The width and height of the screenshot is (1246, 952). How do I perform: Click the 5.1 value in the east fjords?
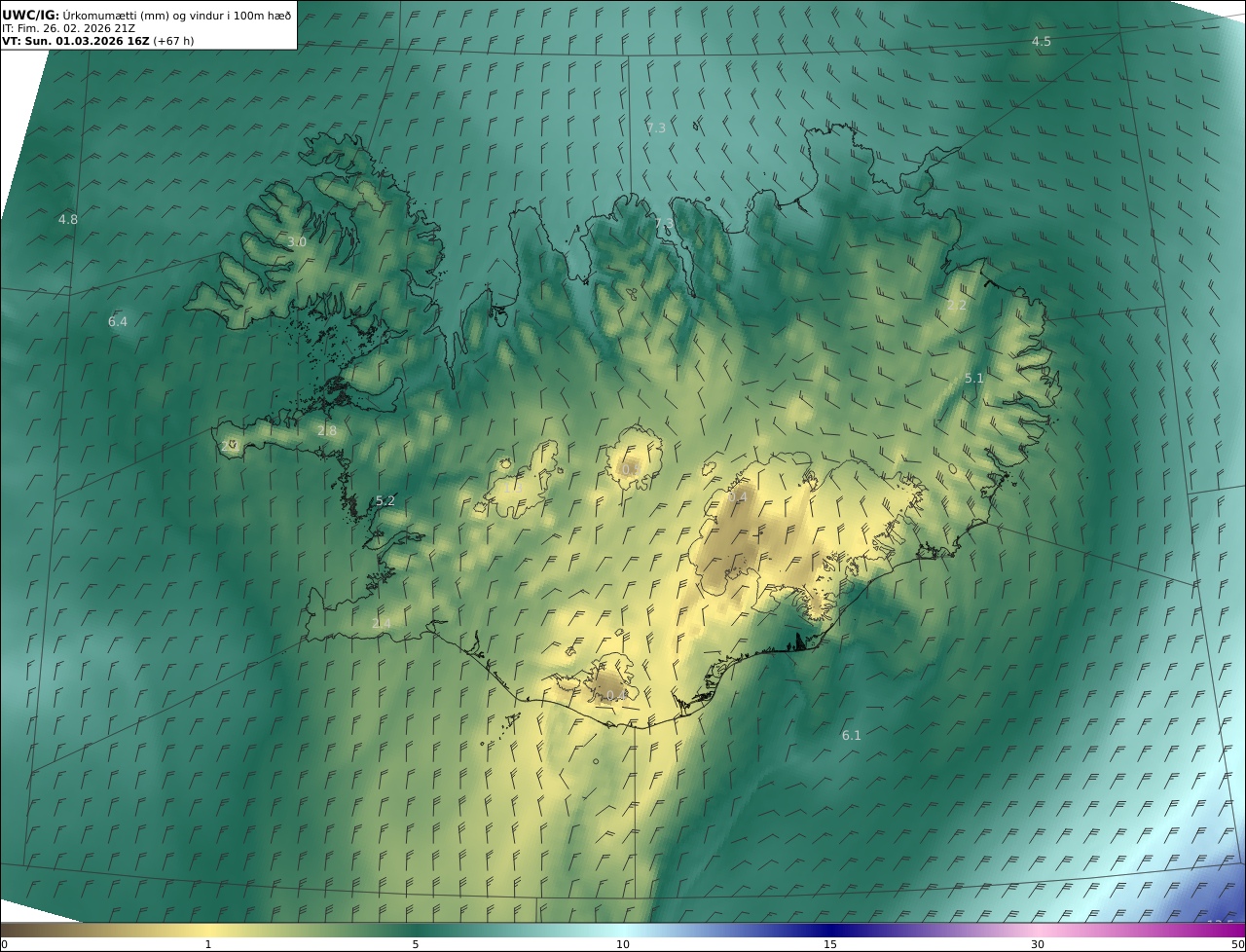point(974,378)
